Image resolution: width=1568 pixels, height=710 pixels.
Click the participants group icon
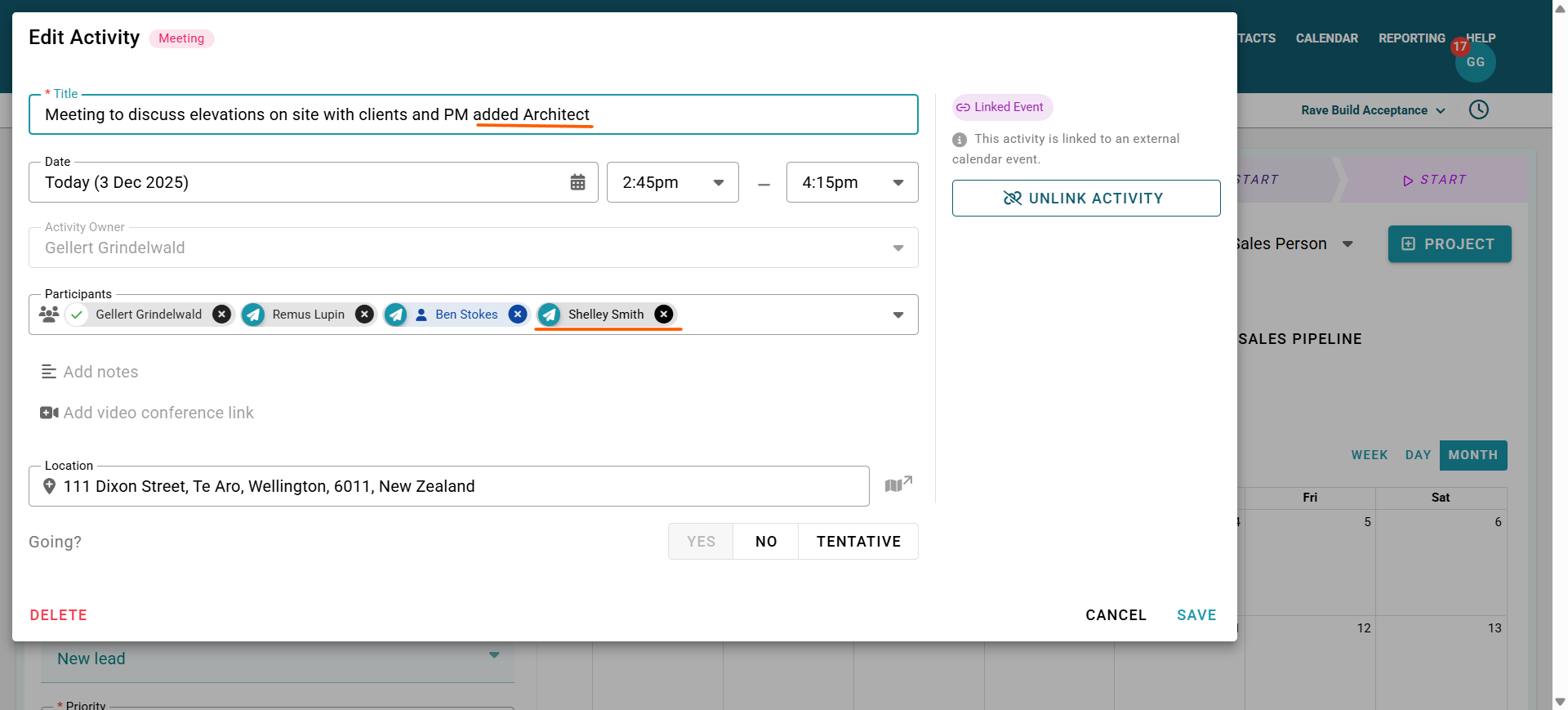pos(49,315)
